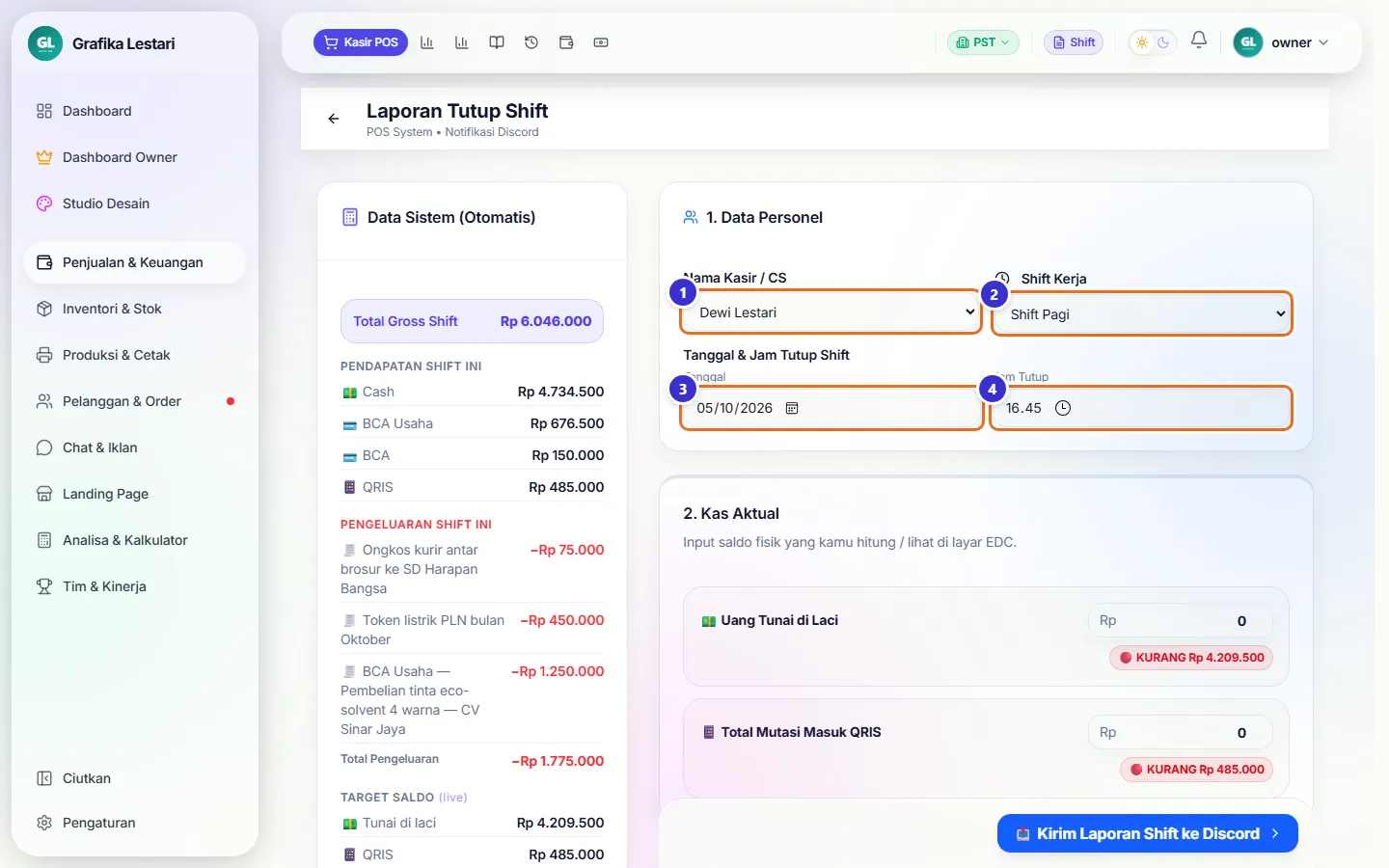Switch to light mode sun icon
The width and height of the screenshot is (1389, 868).
[1142, 42]
